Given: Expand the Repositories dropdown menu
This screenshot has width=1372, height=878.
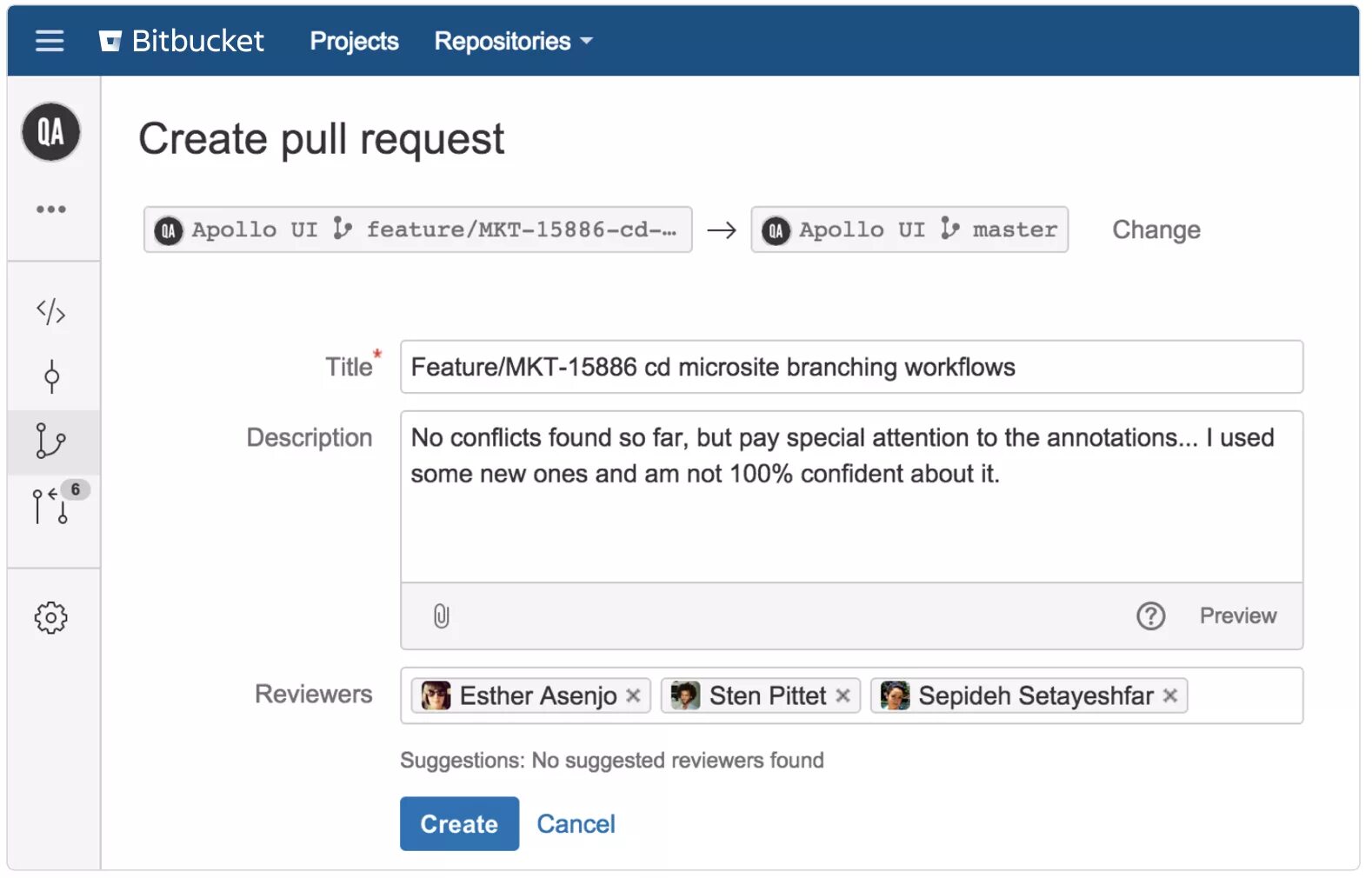Looking at the screenshot, I should [513, 41].
